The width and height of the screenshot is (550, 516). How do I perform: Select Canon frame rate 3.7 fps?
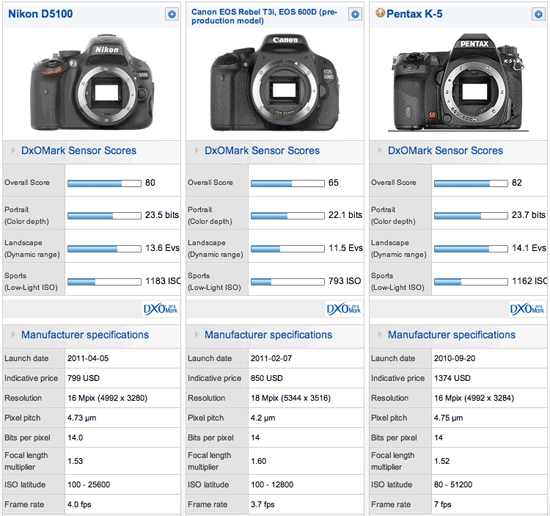263,504
